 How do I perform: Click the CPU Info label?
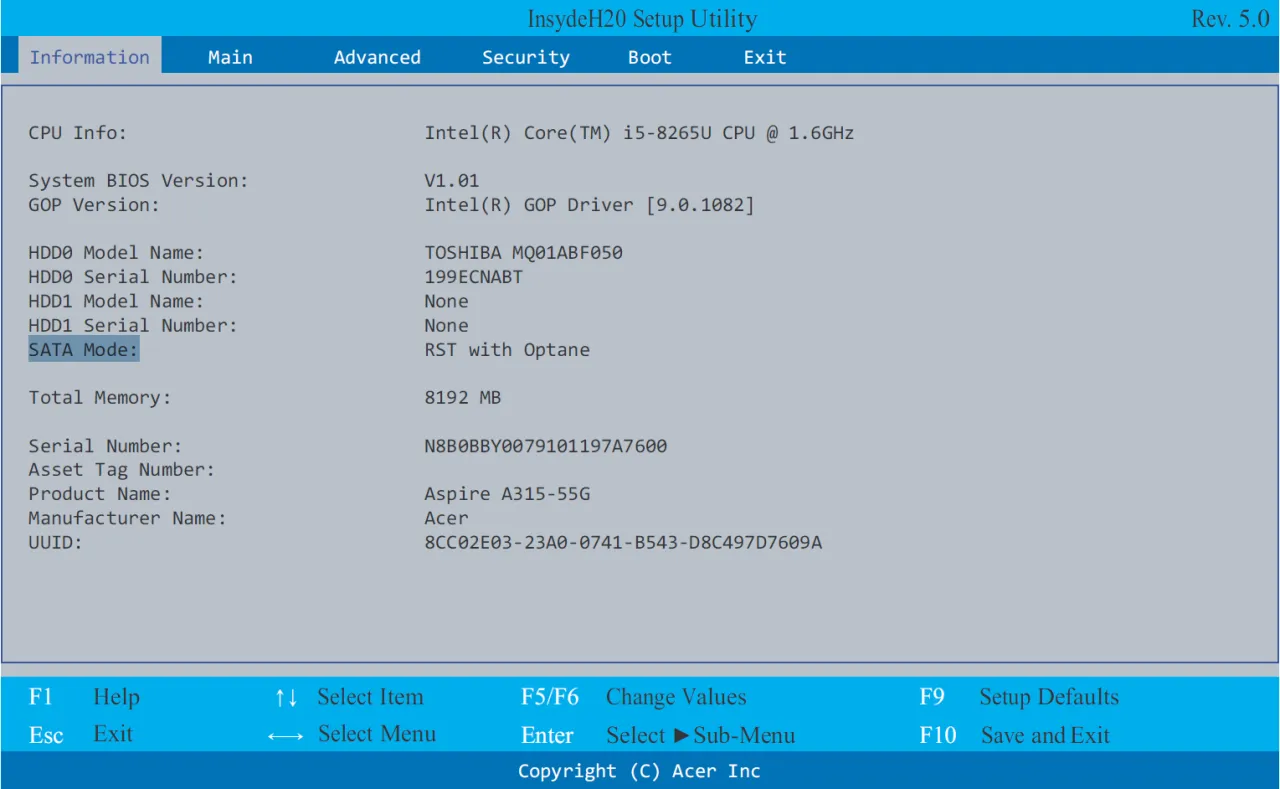tap(78, 132)
